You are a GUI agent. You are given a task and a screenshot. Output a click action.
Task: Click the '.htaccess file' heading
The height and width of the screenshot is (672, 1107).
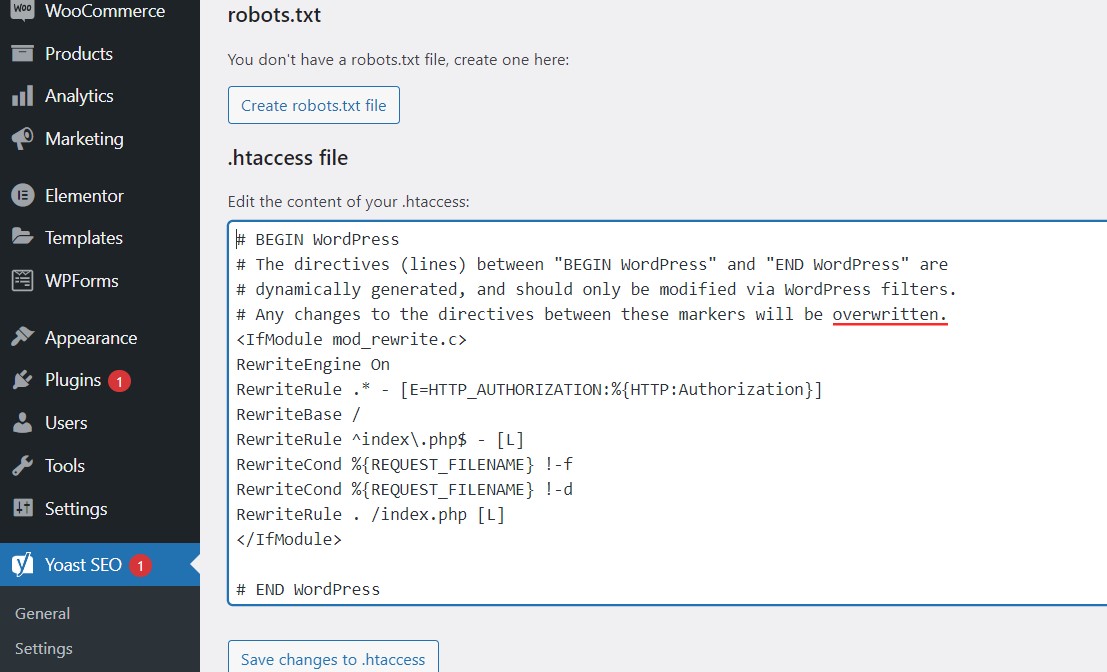287,157
